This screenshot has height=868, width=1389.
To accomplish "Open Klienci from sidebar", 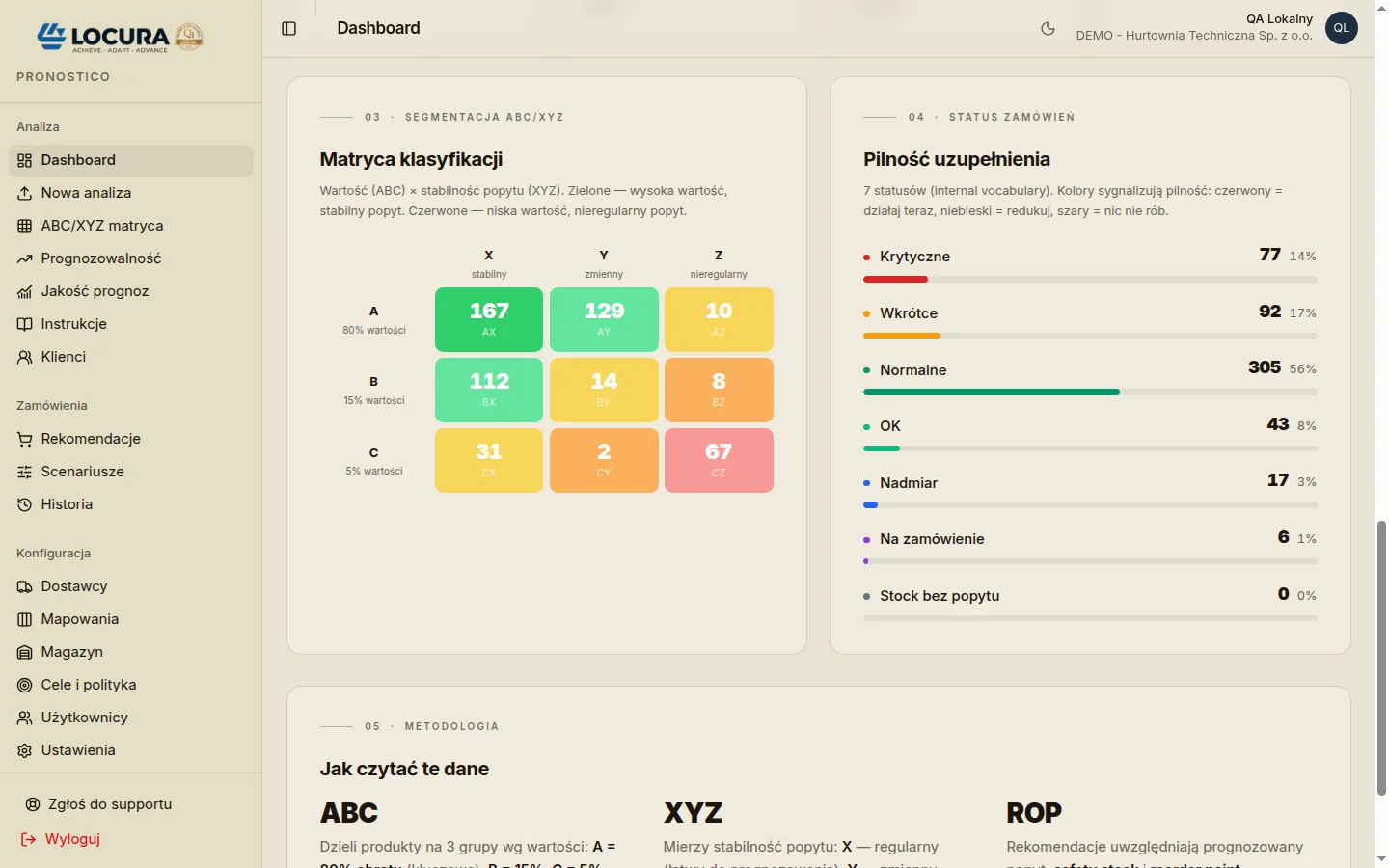I will point(131,357).
